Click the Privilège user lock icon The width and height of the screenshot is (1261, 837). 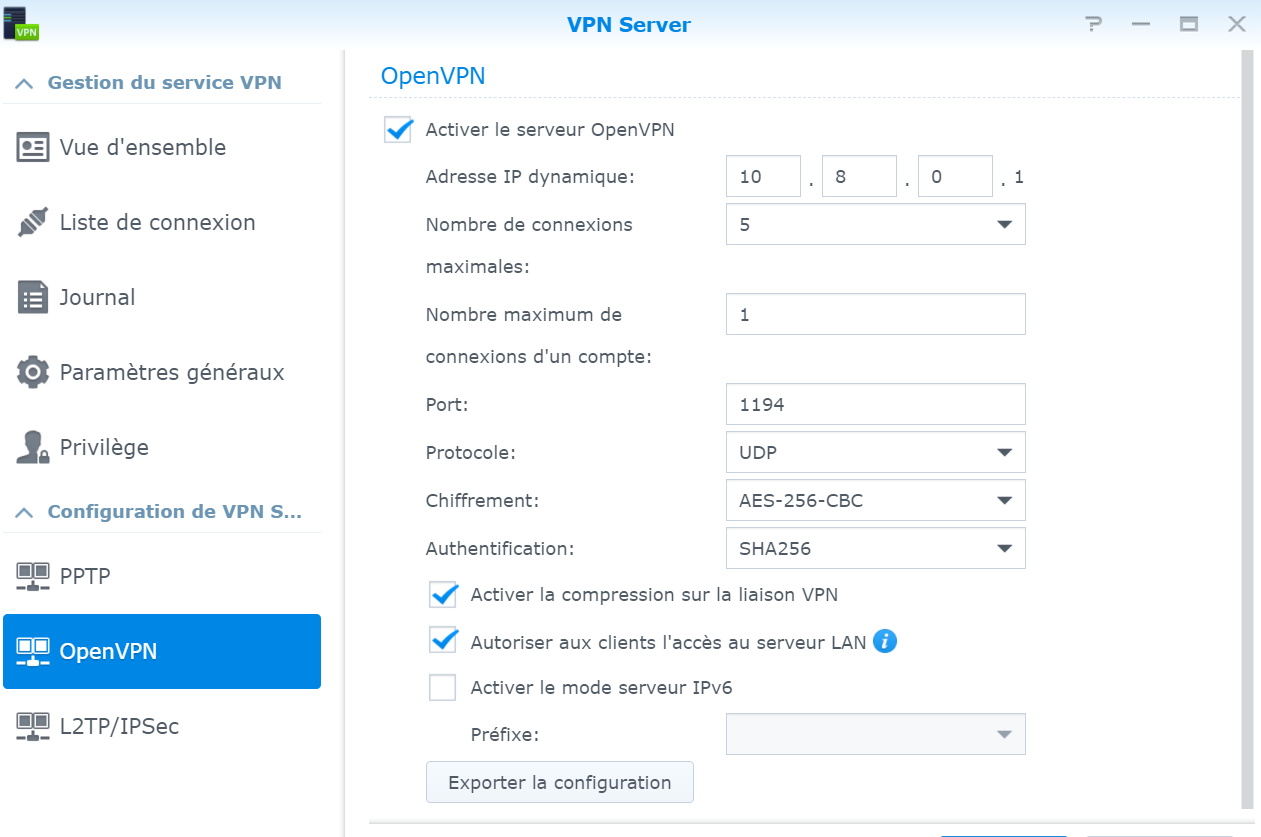click(33, 447)
